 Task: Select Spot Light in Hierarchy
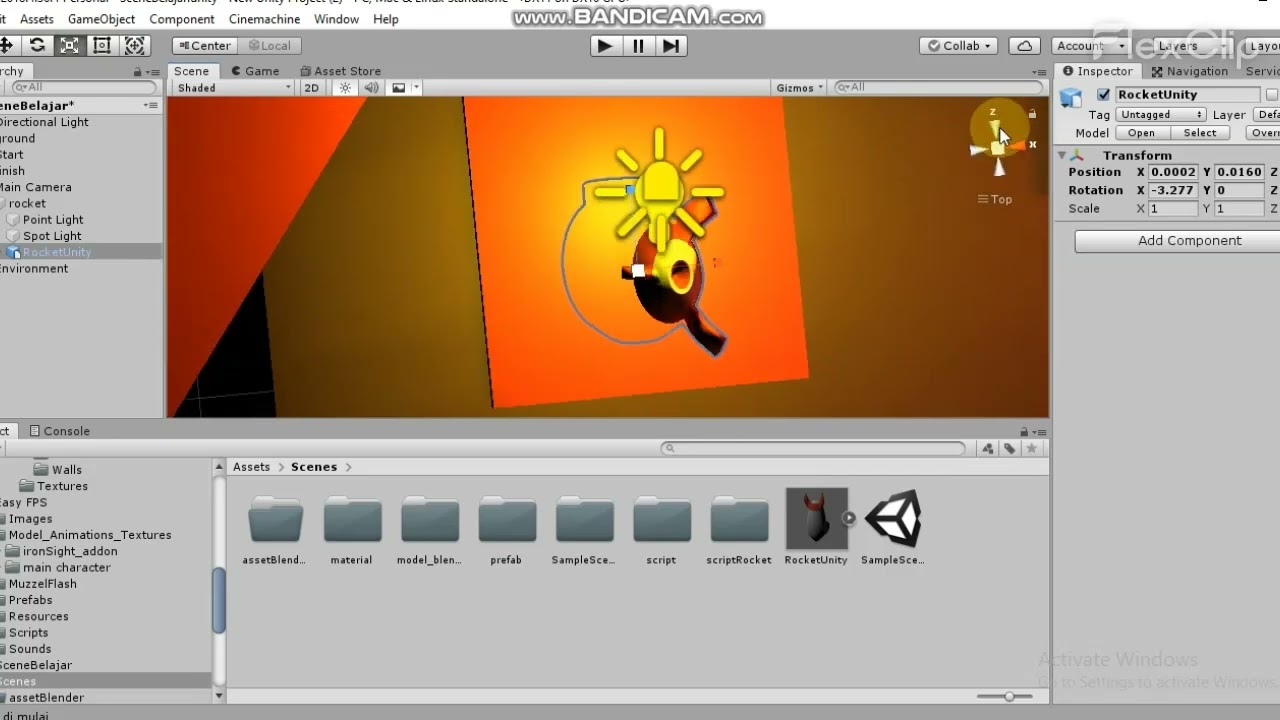point(52,236)
